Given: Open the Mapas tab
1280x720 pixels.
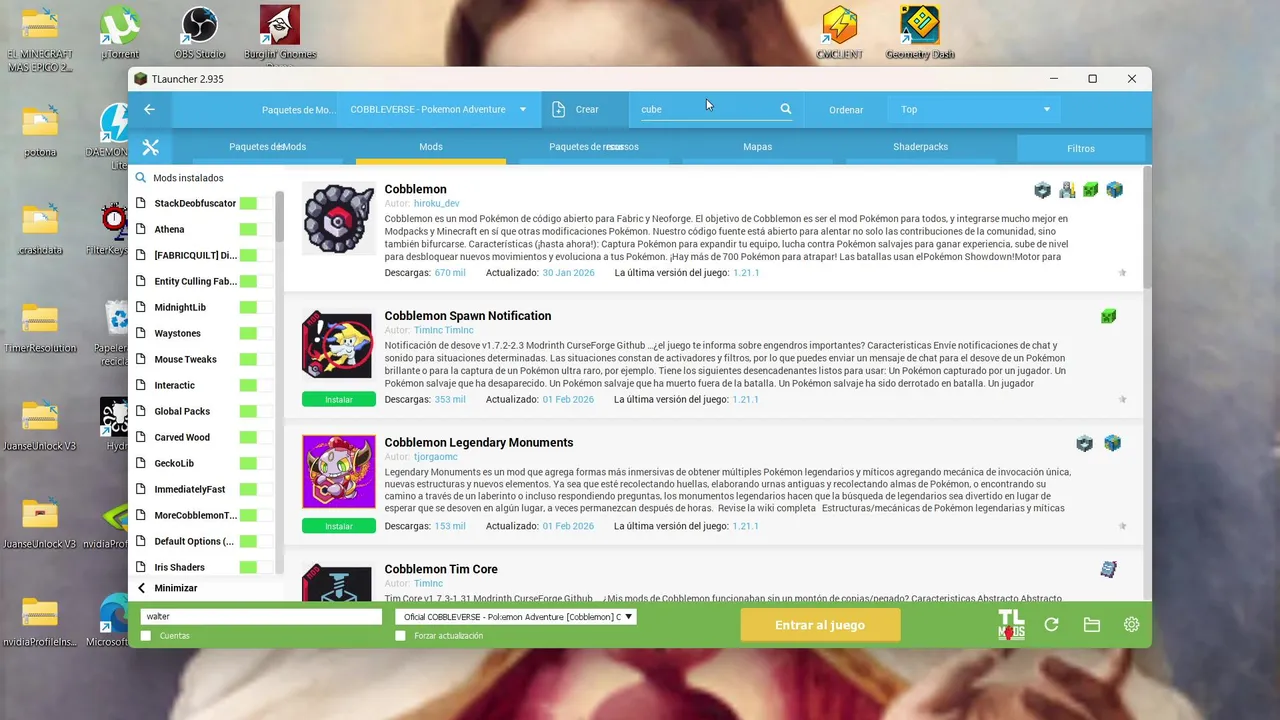Looking at the screenshot, I should (x=757, y=147).
